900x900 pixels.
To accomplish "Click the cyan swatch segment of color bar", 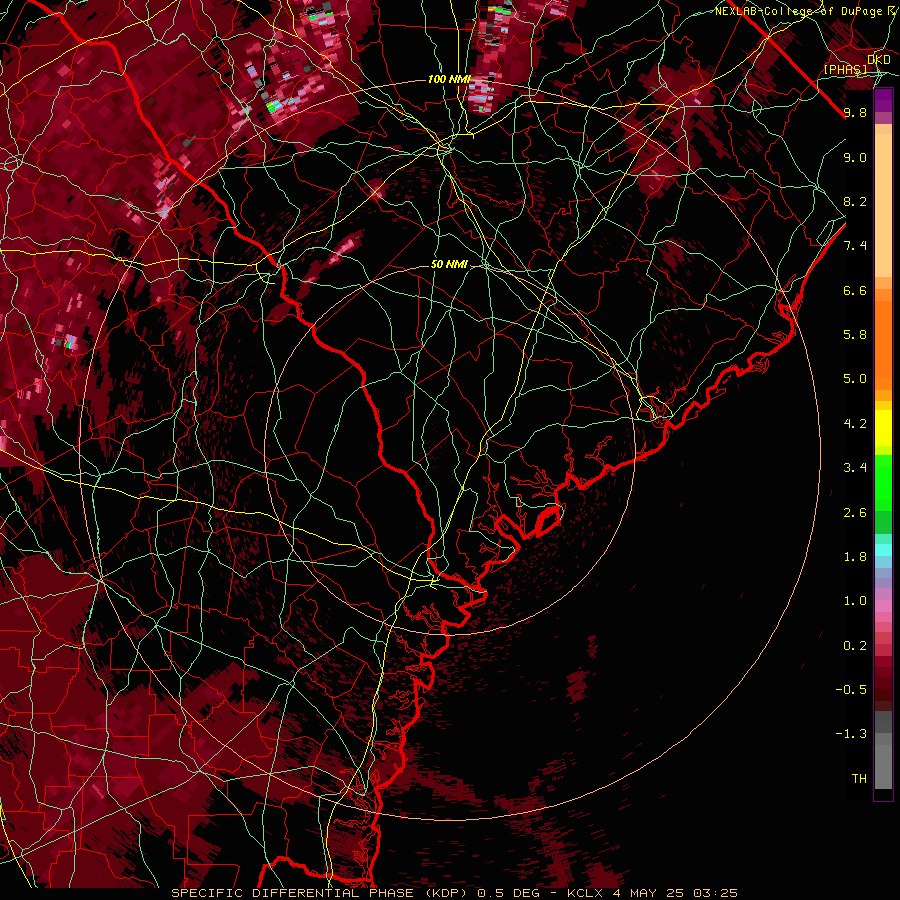I will point(883,550).
